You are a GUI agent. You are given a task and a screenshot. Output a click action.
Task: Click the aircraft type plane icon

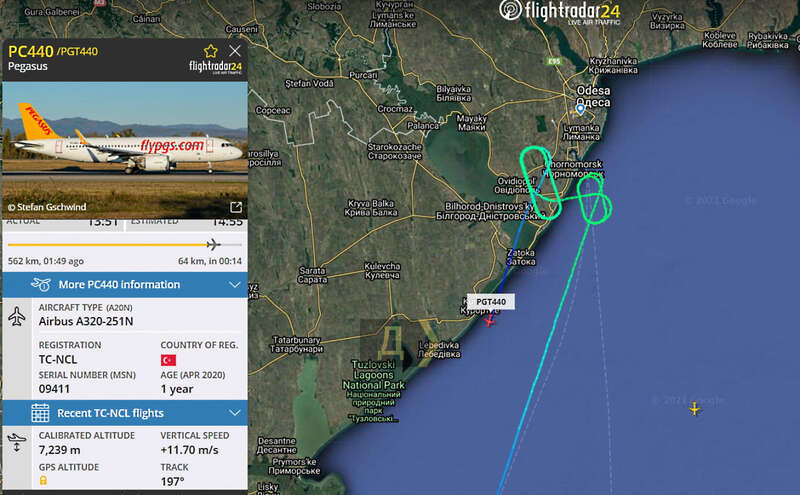click(x=17, y=316)
